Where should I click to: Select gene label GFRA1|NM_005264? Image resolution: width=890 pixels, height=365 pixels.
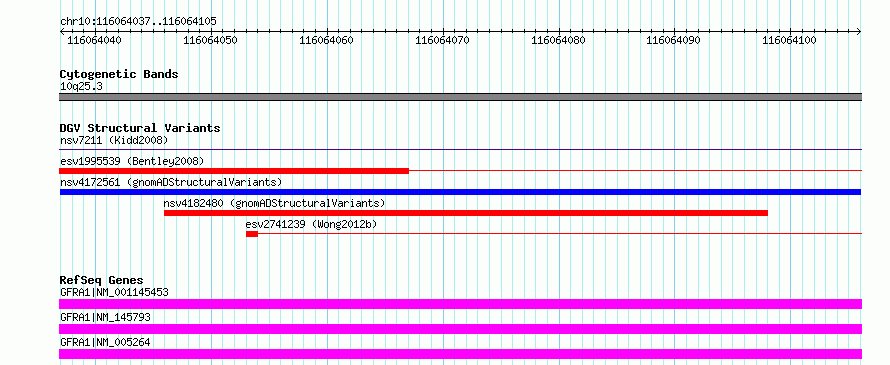tap(105, 342)
